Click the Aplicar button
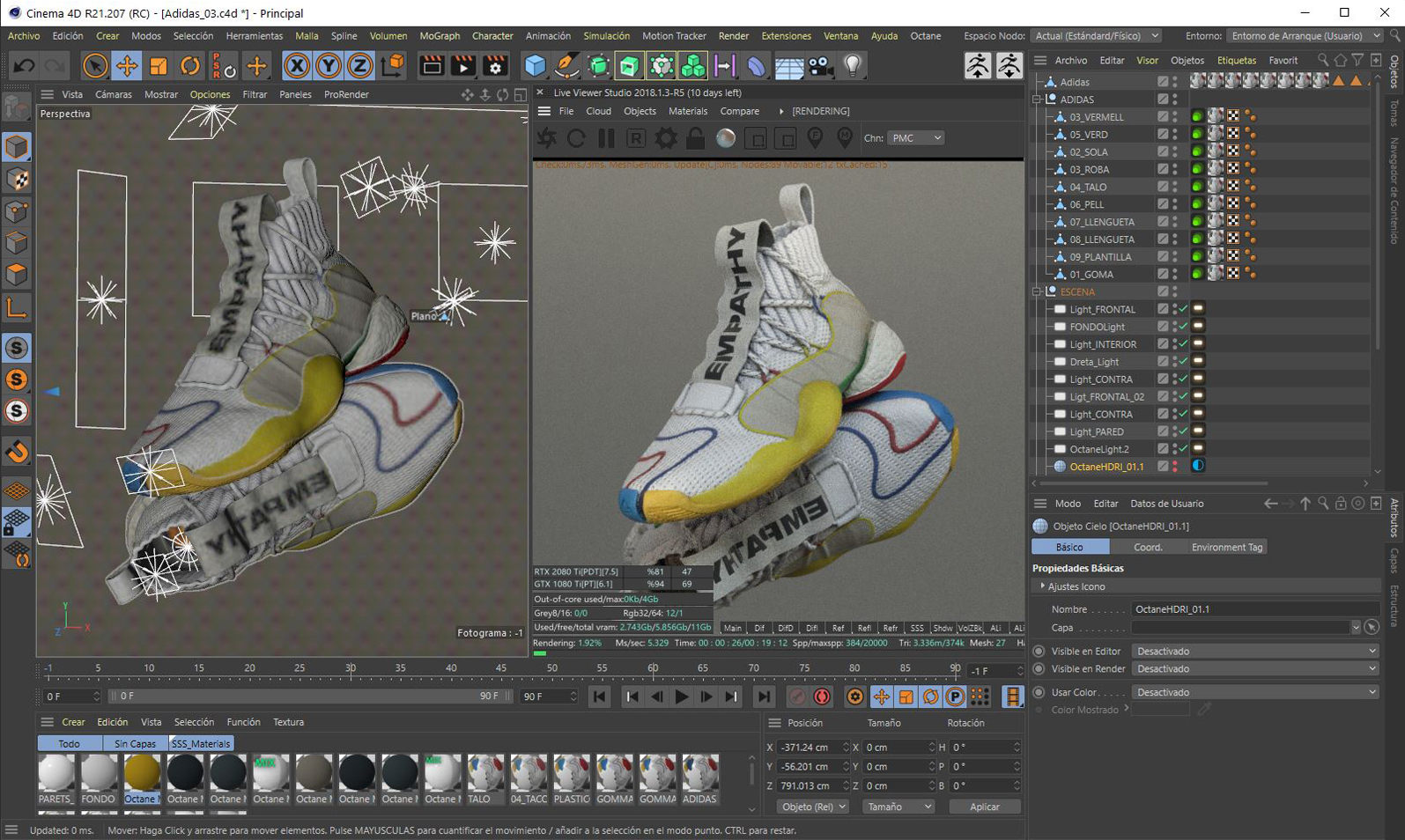This screenshot has height=840, width=1405. (984, 807)
